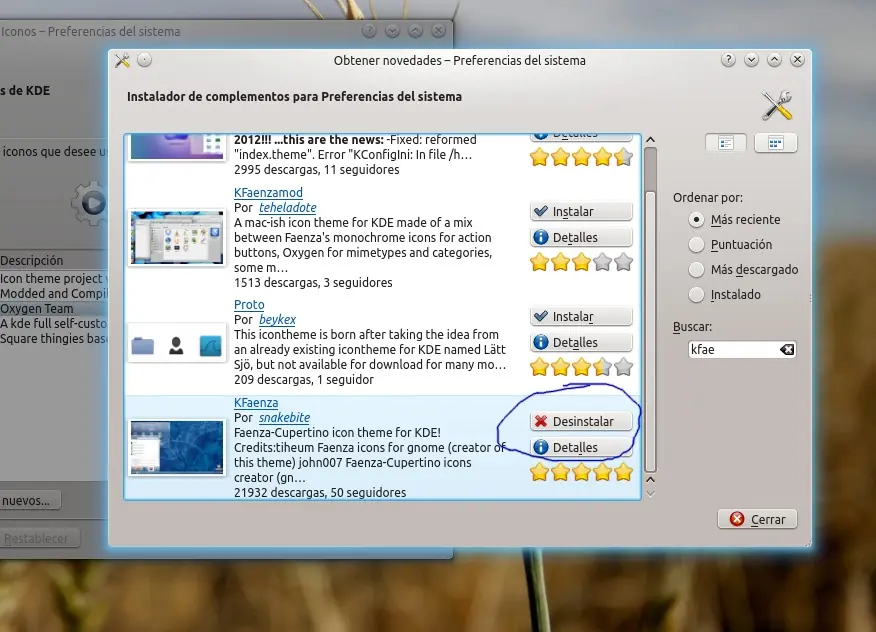Click the star rating above KFaenzamod

coord(581,158)
